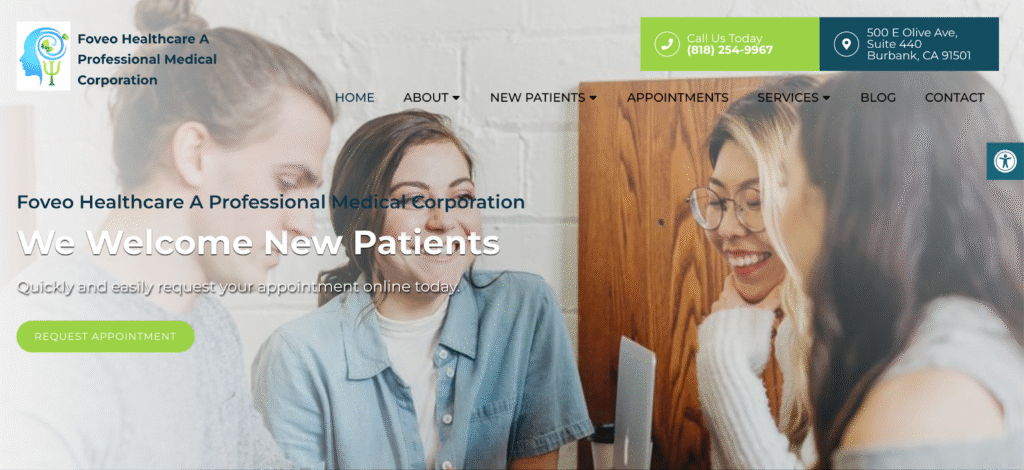Viewport: 1024px width, 470px height.
Task: Call the (818) 254-9967 phone number
Action: (x=729, y=50)
